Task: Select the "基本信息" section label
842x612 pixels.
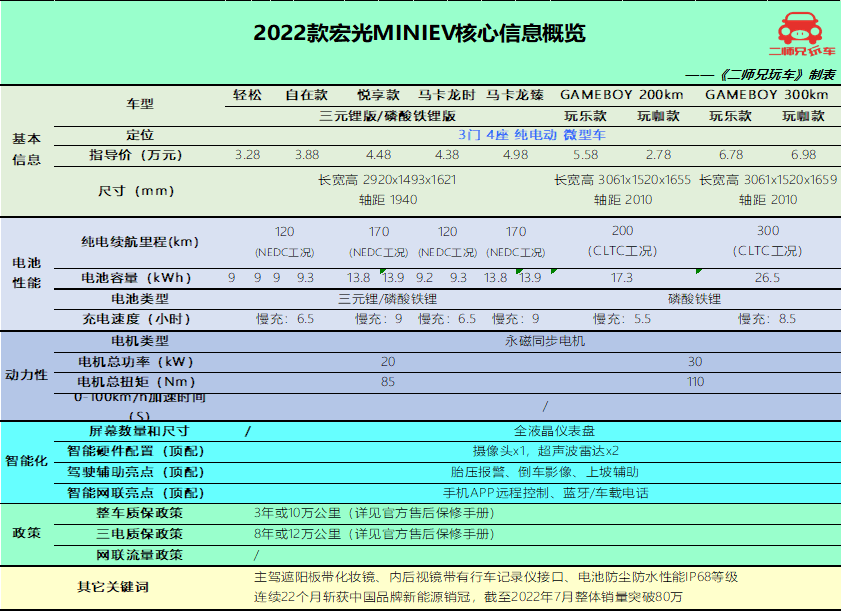Action: (x=26, y=149)
